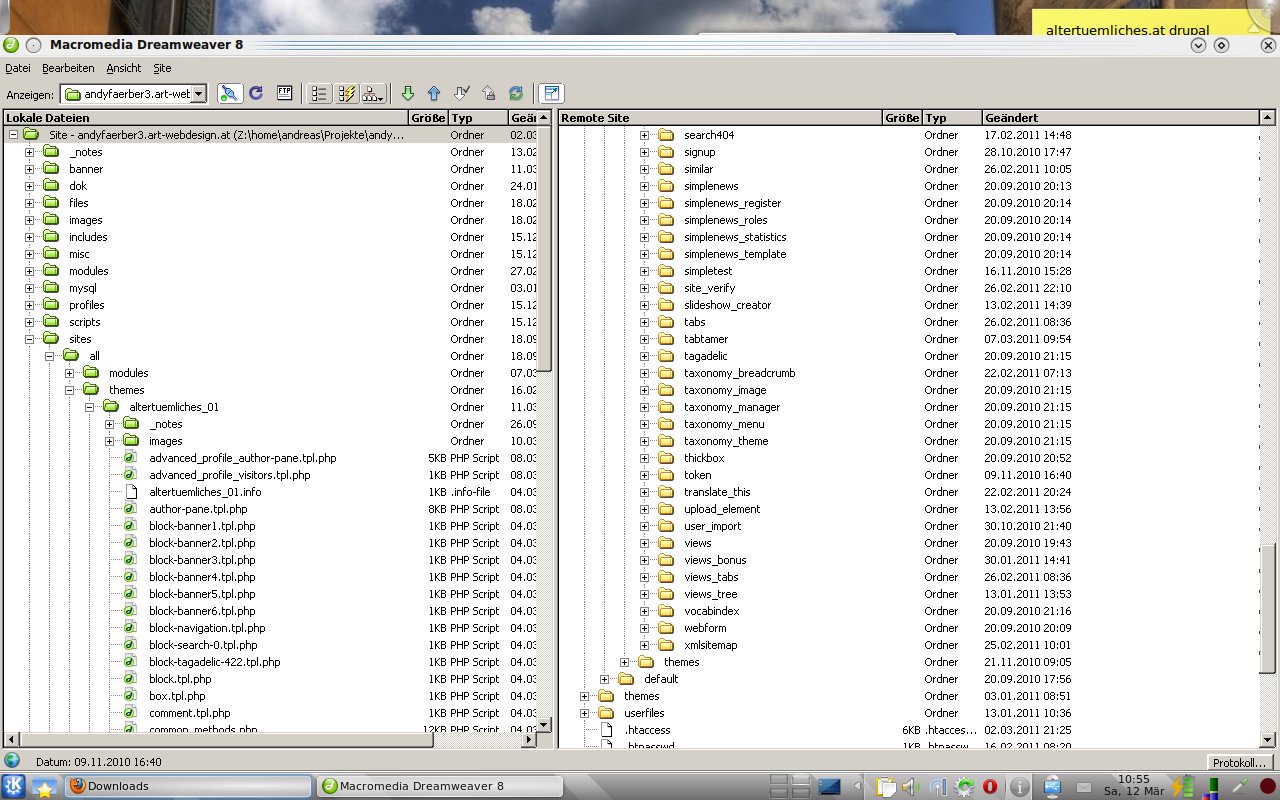Screen dimensions: 1280x800
Task: Open the site selection dropdown
Action: pyautogui.click(x=198, y=94)
